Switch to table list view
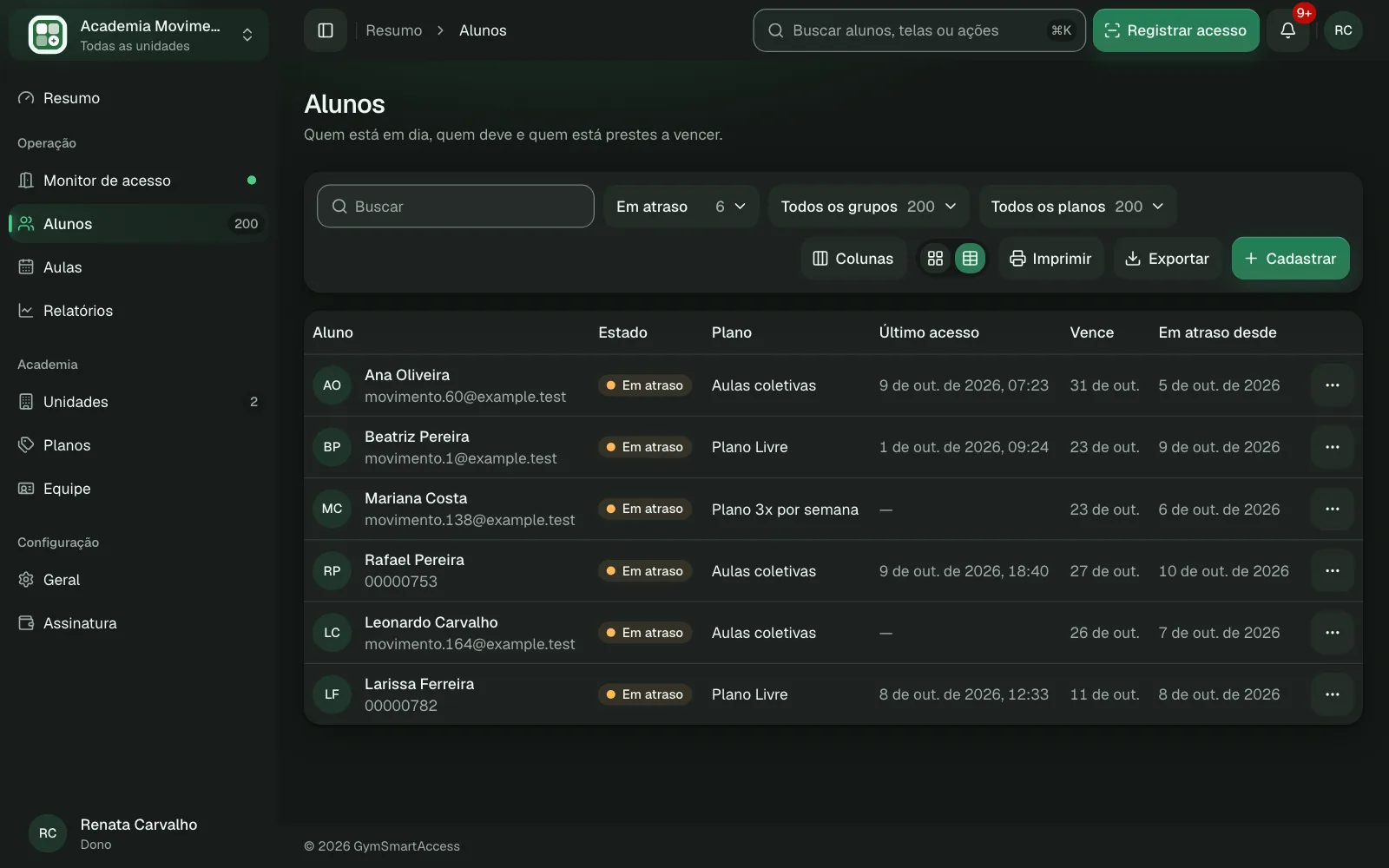The image size is (1389, 868). tap(970, 259)
